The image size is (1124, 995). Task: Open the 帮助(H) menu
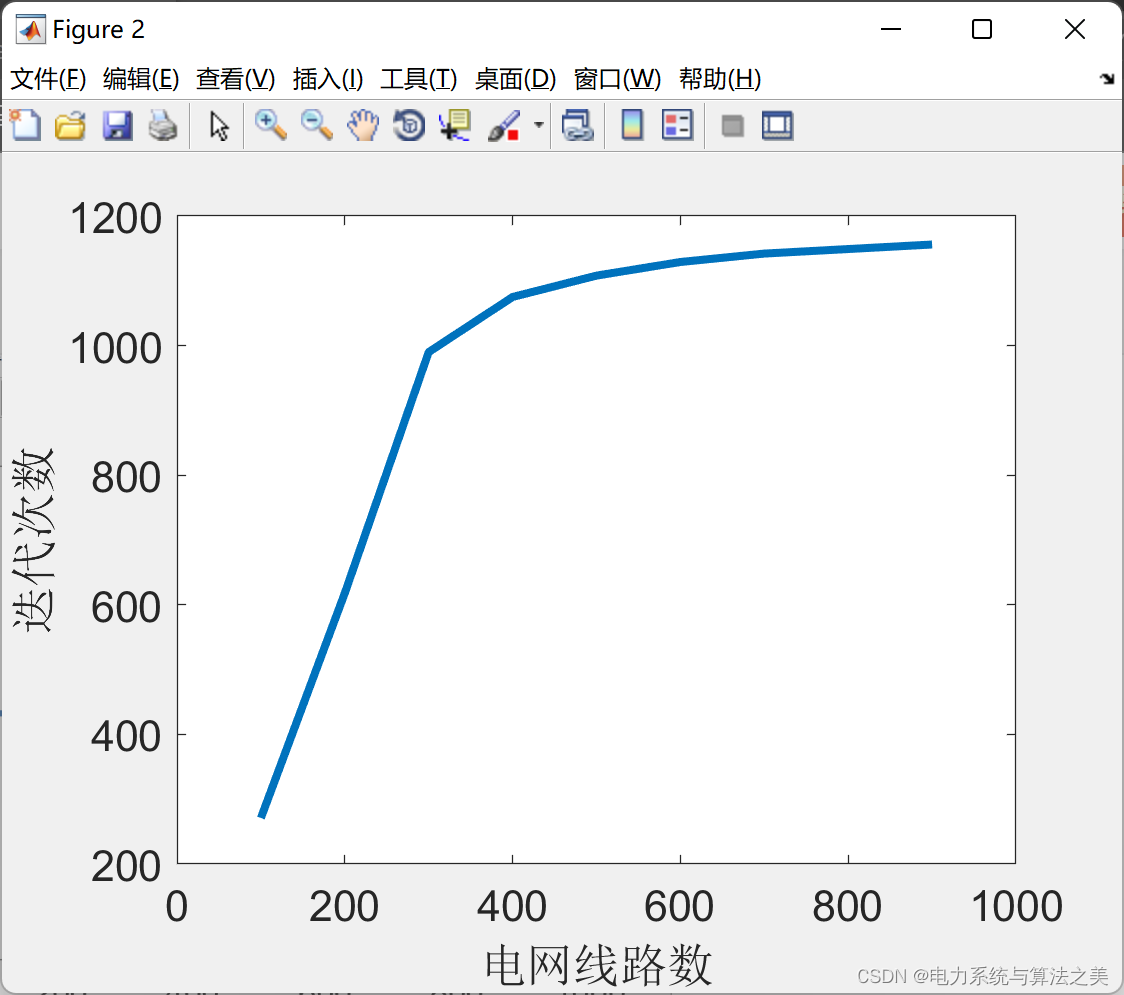720,79
